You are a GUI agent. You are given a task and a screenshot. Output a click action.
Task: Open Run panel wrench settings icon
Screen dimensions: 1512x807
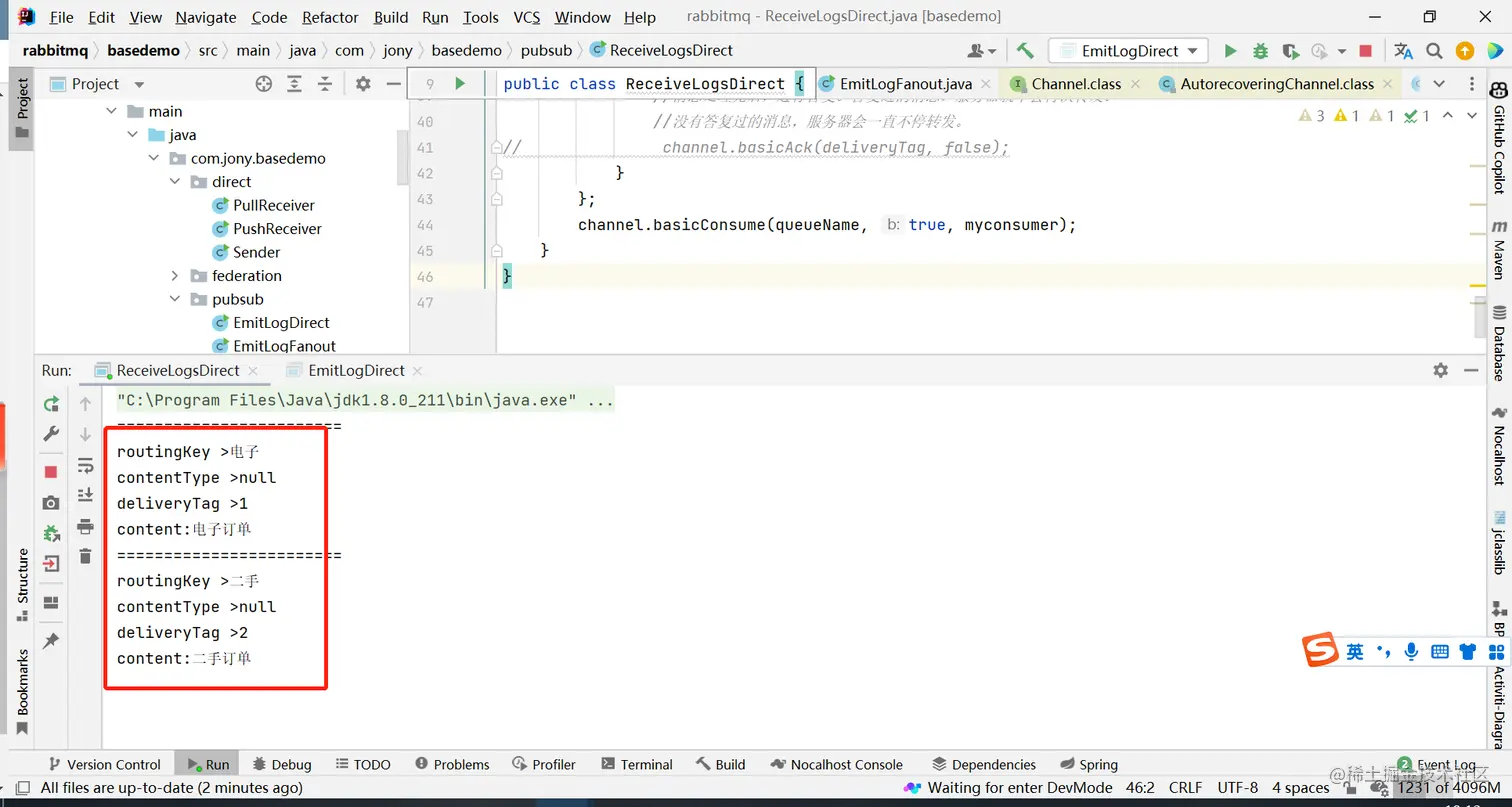point(51,434)
